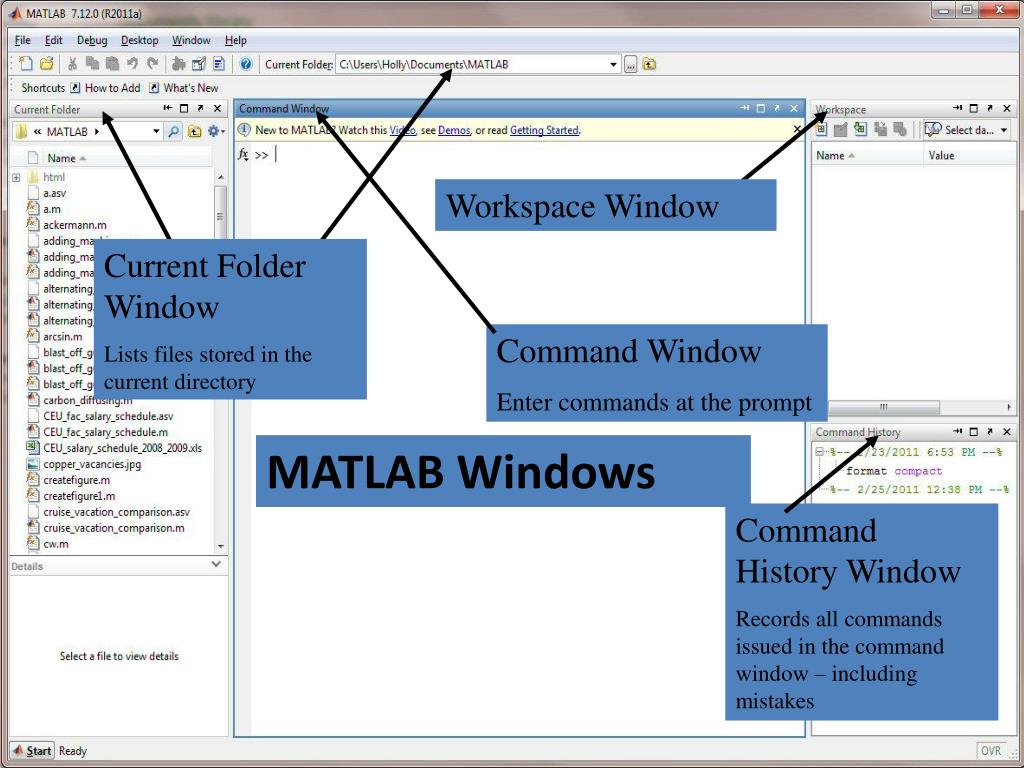Dismiss the New to MATLAB banner
This screenshot has height=768, width=1024.
pyautogui.click(x=797, y=129)
